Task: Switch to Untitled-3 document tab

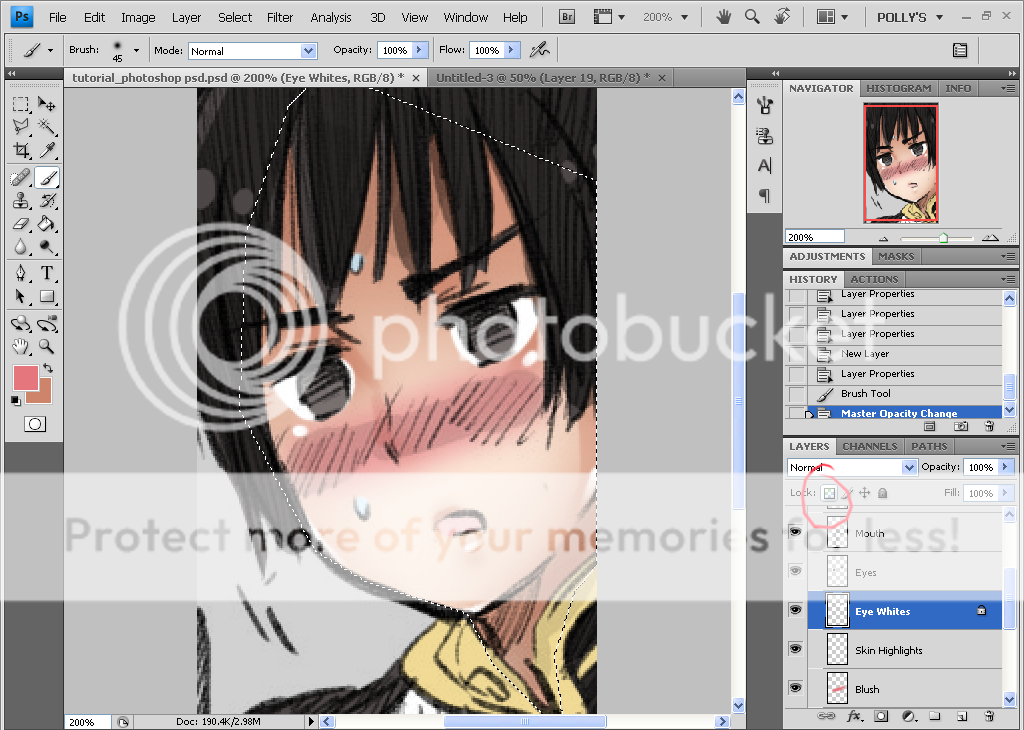Action: [x=542, y=77]
